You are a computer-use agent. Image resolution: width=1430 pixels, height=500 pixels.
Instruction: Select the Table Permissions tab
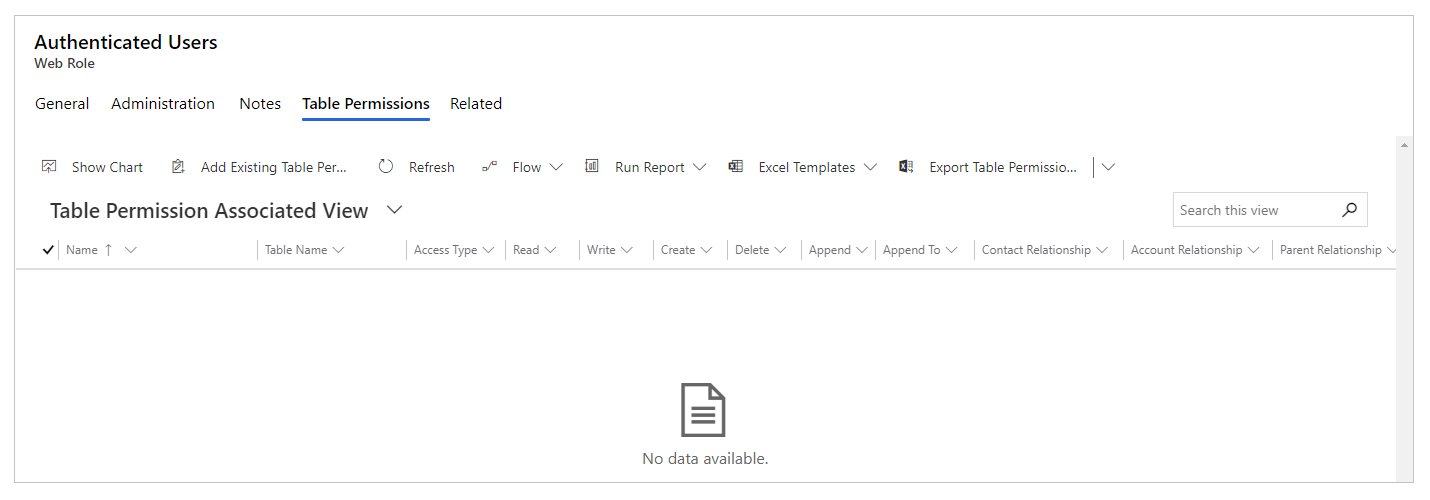[366, 104]
